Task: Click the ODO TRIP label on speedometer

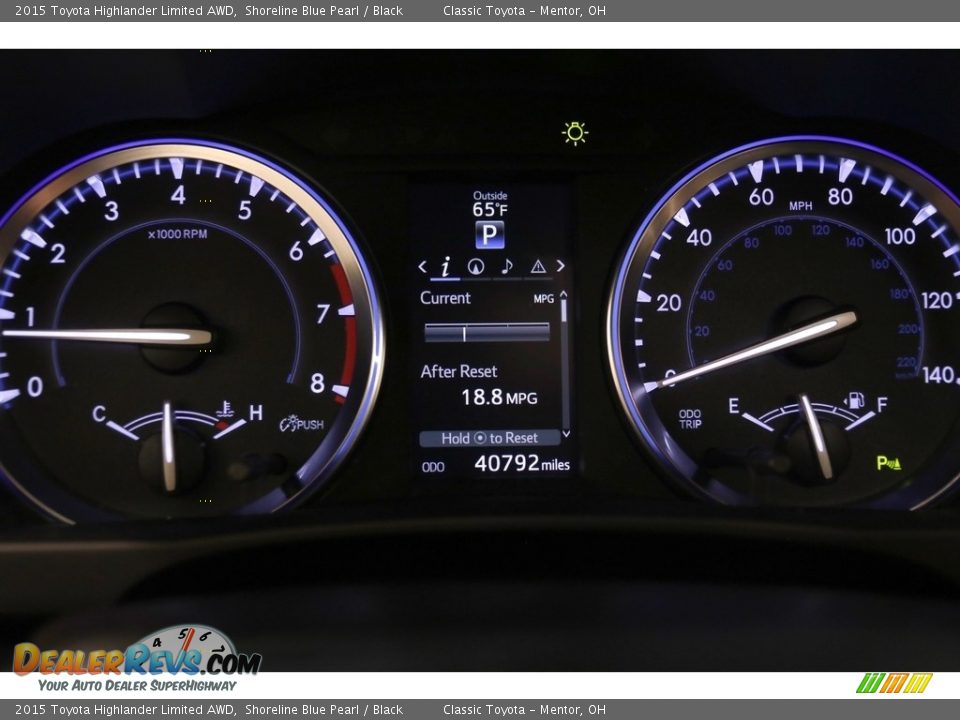Action: point(690,418)
